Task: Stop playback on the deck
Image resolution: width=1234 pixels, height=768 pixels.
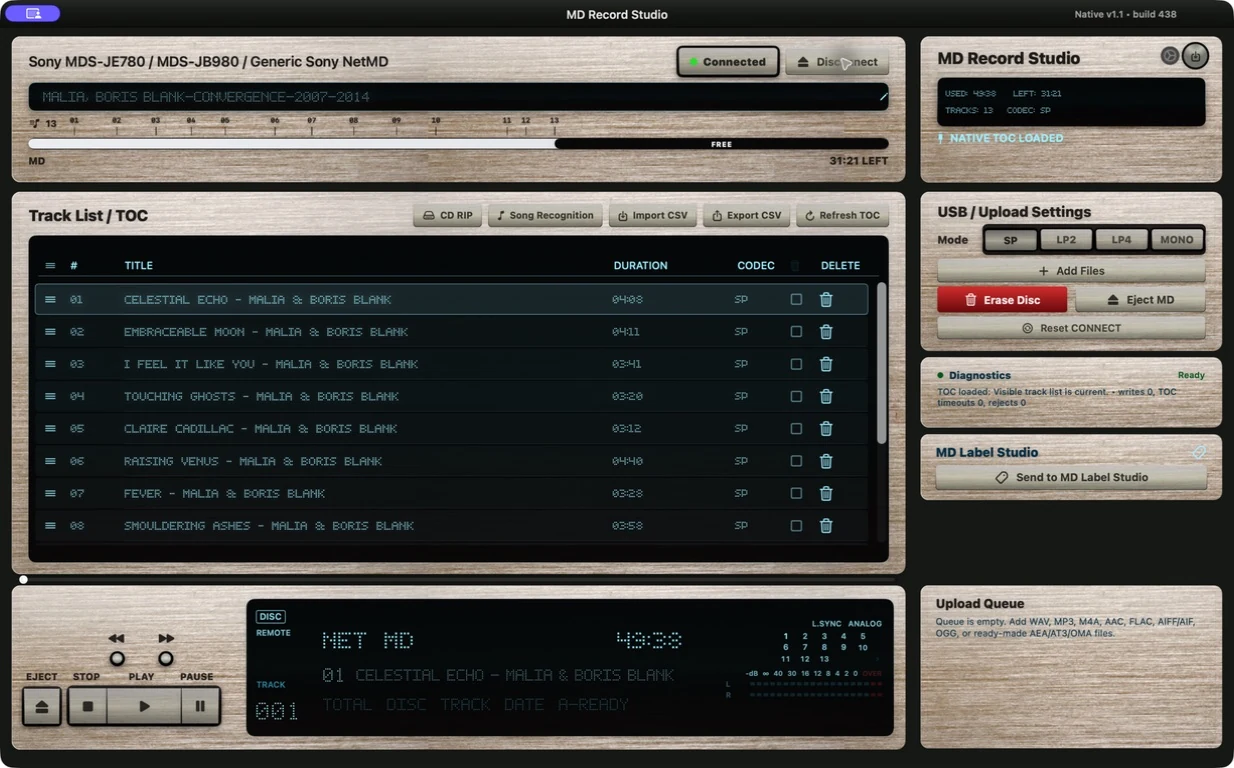Action: (88, 706)
